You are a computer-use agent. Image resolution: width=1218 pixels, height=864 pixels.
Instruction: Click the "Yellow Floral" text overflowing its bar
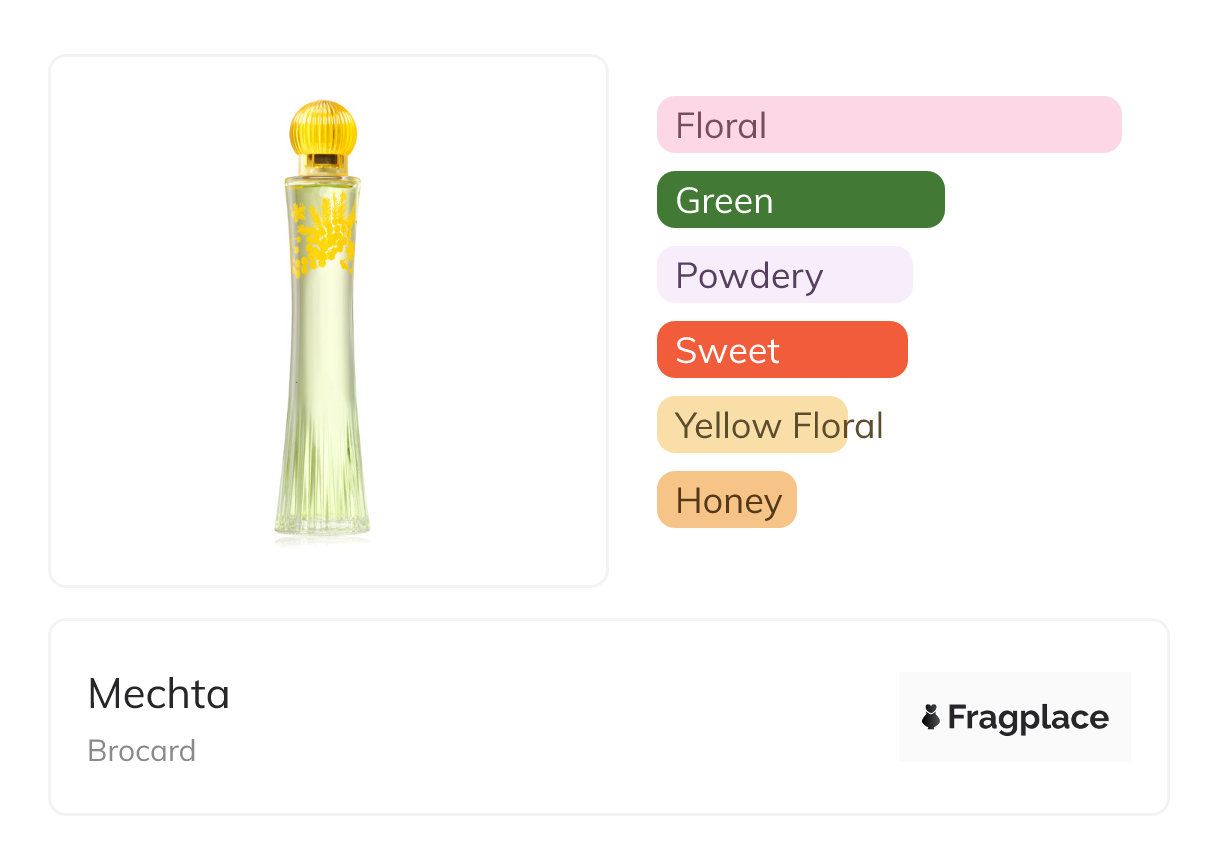coord(866,426)
